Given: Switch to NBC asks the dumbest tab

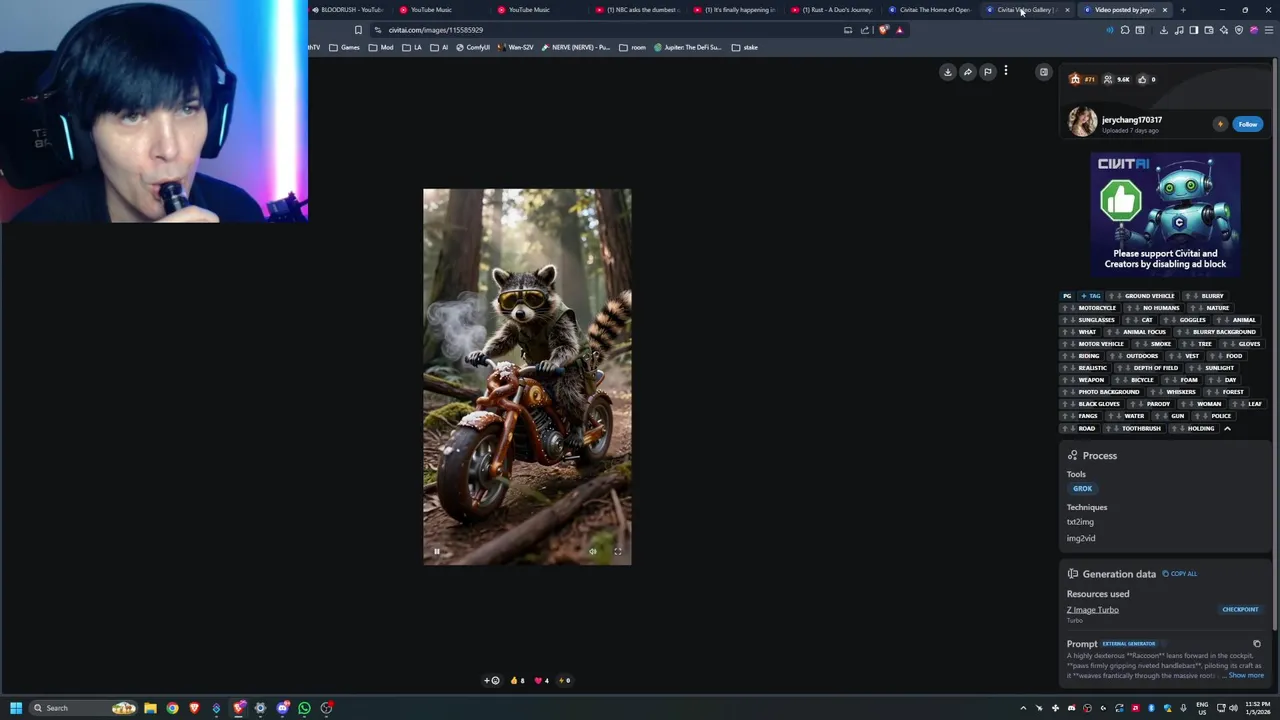Looking at the screenshot, I should click(x=638, y=10).
